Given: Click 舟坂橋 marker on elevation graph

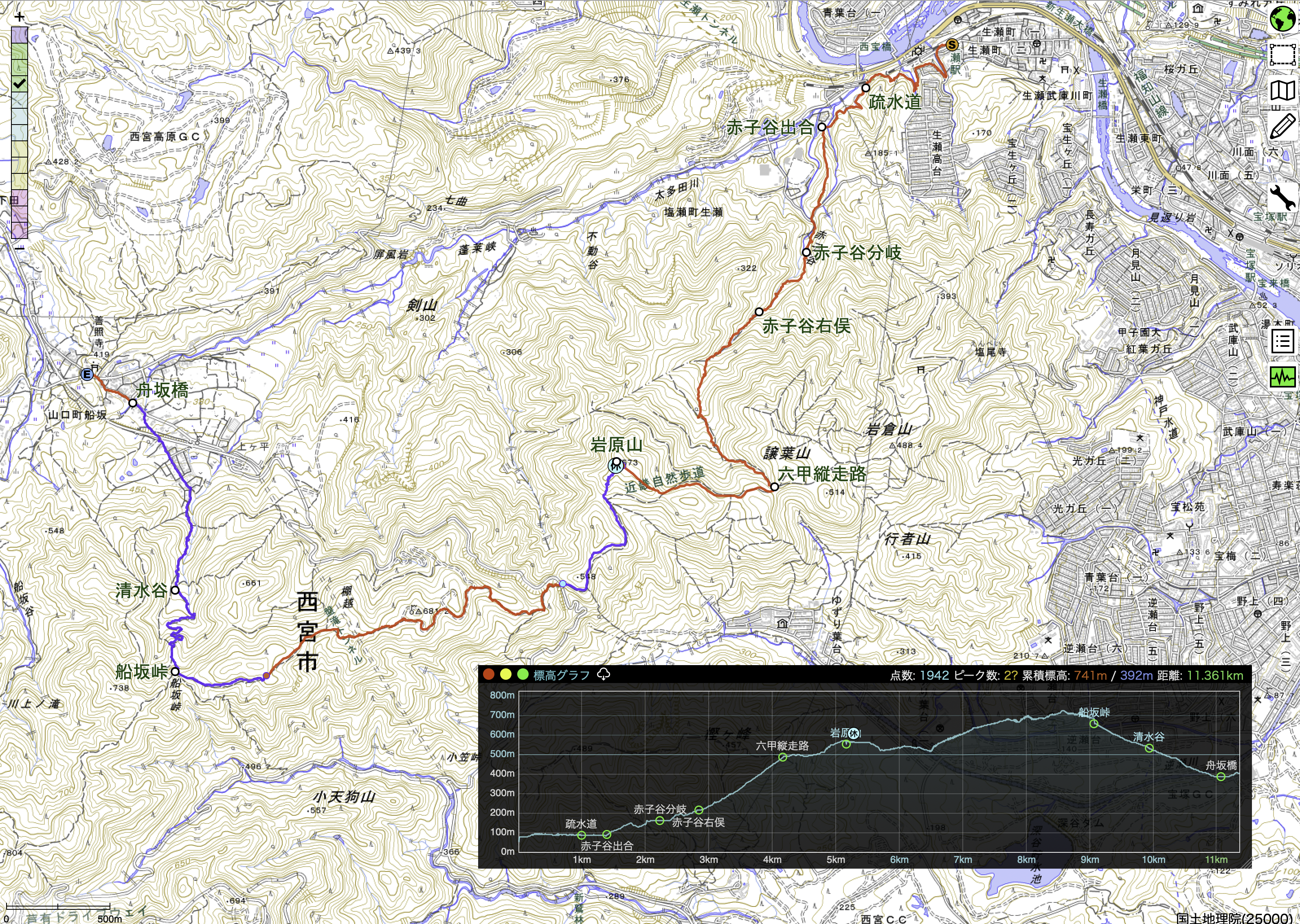Looking at the screenshot, I should [x=1221, y=777].
